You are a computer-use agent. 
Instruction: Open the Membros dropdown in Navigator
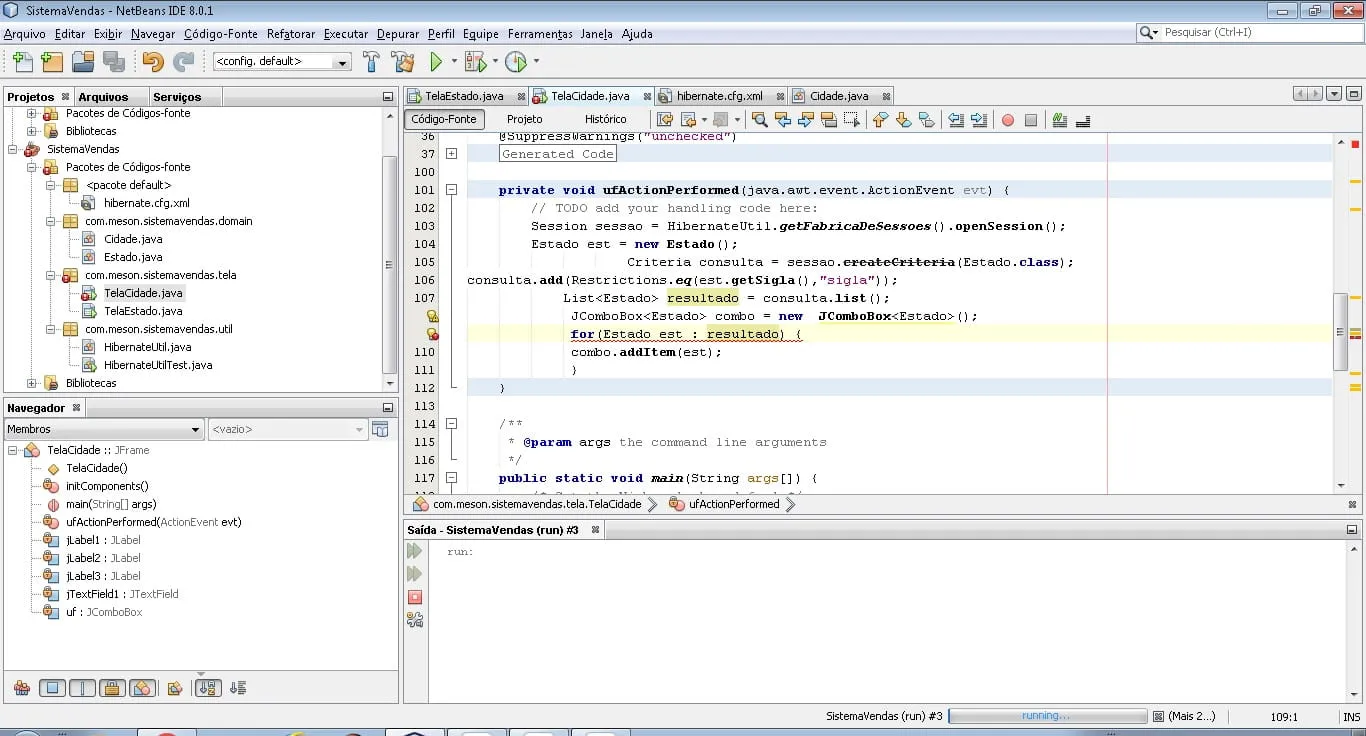click(x=104, y=429)
